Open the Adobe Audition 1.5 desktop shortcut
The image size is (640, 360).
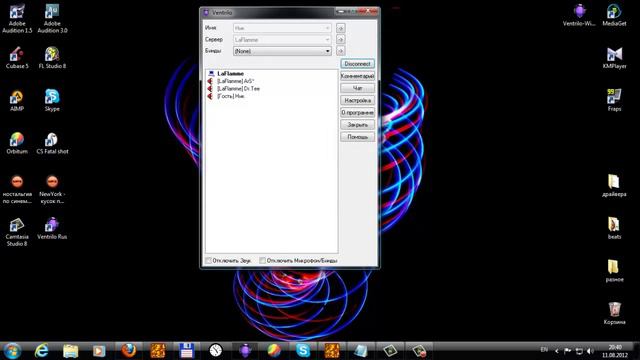click(17, 19)
